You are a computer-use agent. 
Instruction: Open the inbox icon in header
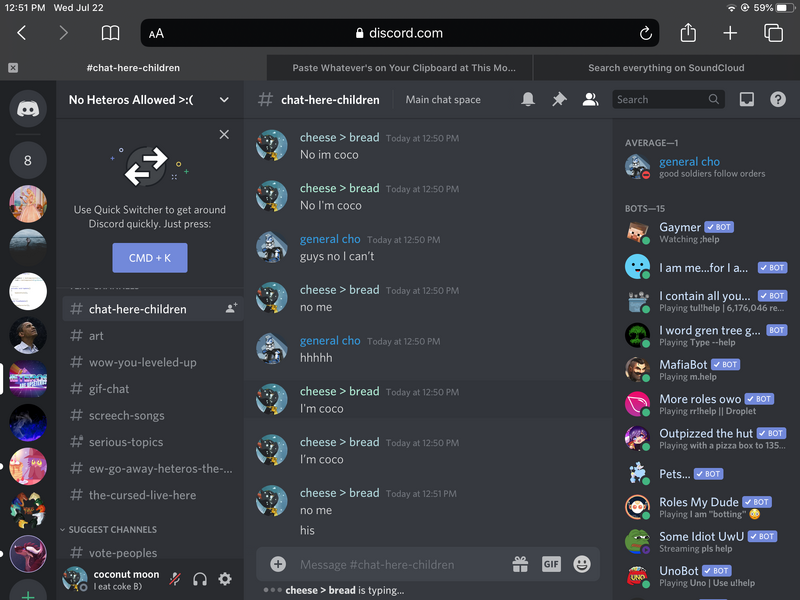click(x=746, y=100)
